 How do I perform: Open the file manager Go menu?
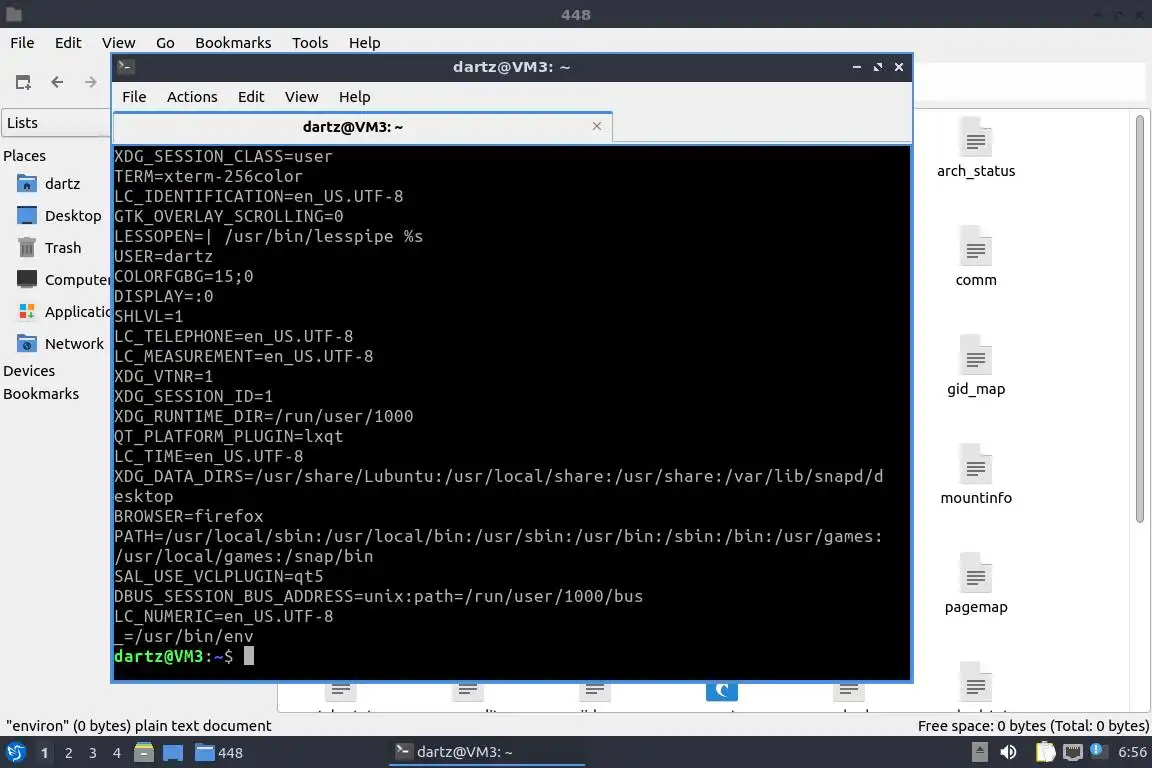(165, 43)
